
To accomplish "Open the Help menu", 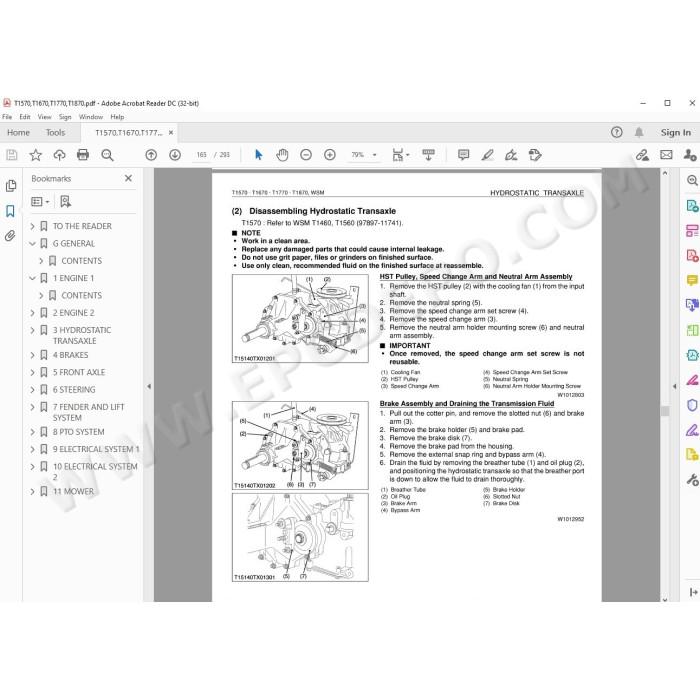I will tap(117, 117).
